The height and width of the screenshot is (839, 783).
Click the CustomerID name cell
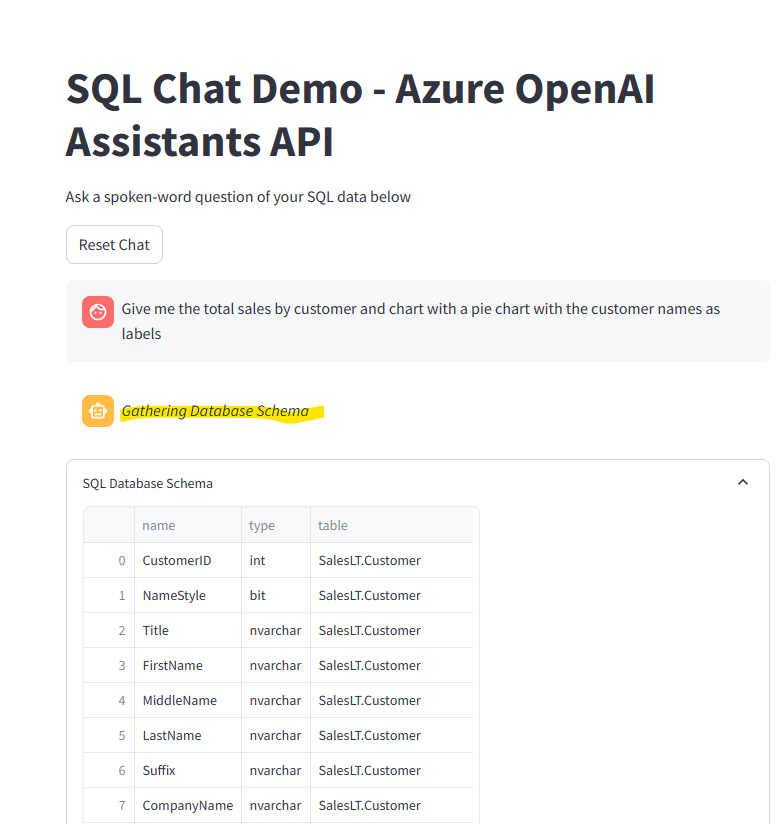pos(188,560)
